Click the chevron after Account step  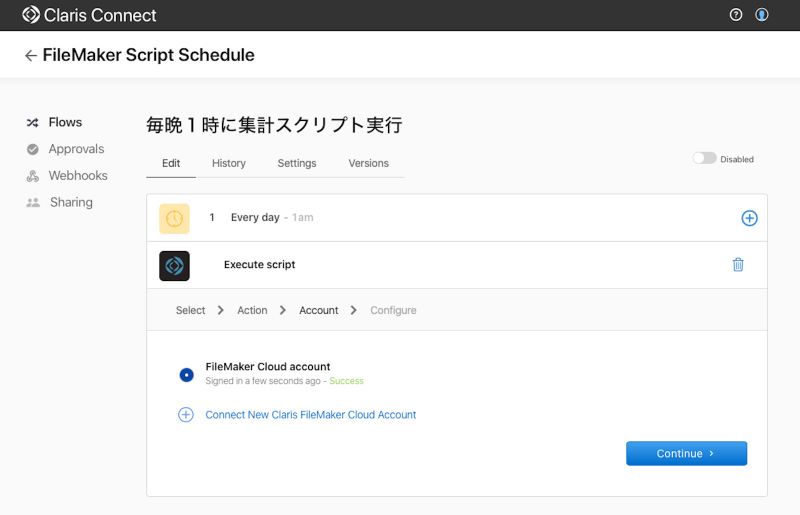point(354,310)
